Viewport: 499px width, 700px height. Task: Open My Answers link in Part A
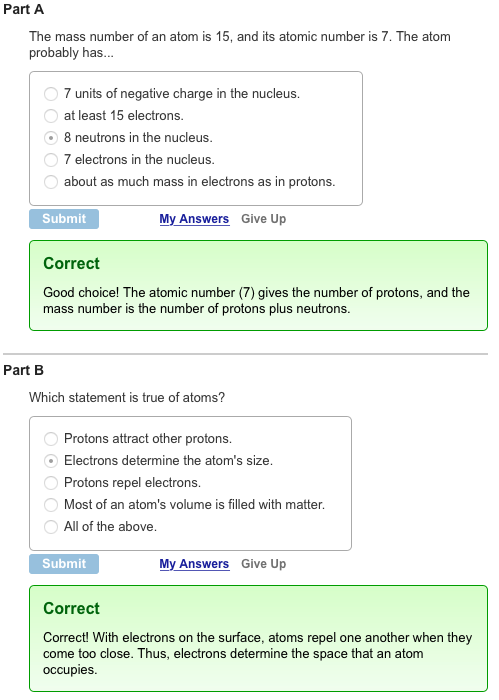coord(194,219)
